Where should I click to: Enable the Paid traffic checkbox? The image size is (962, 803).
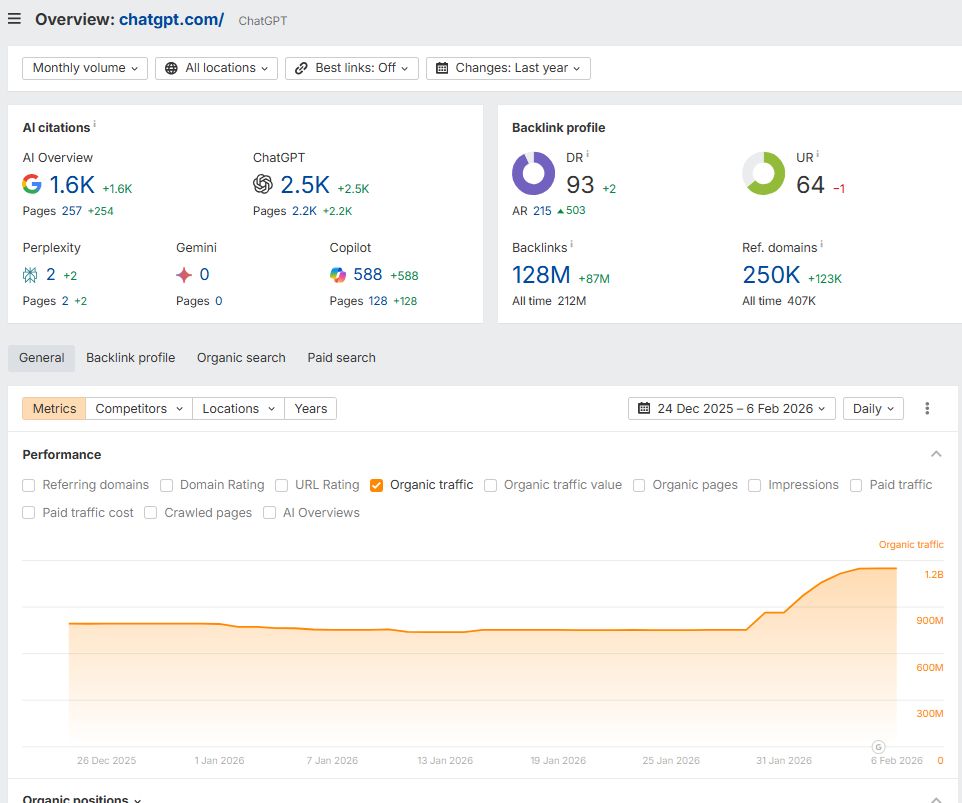[856, 485]
